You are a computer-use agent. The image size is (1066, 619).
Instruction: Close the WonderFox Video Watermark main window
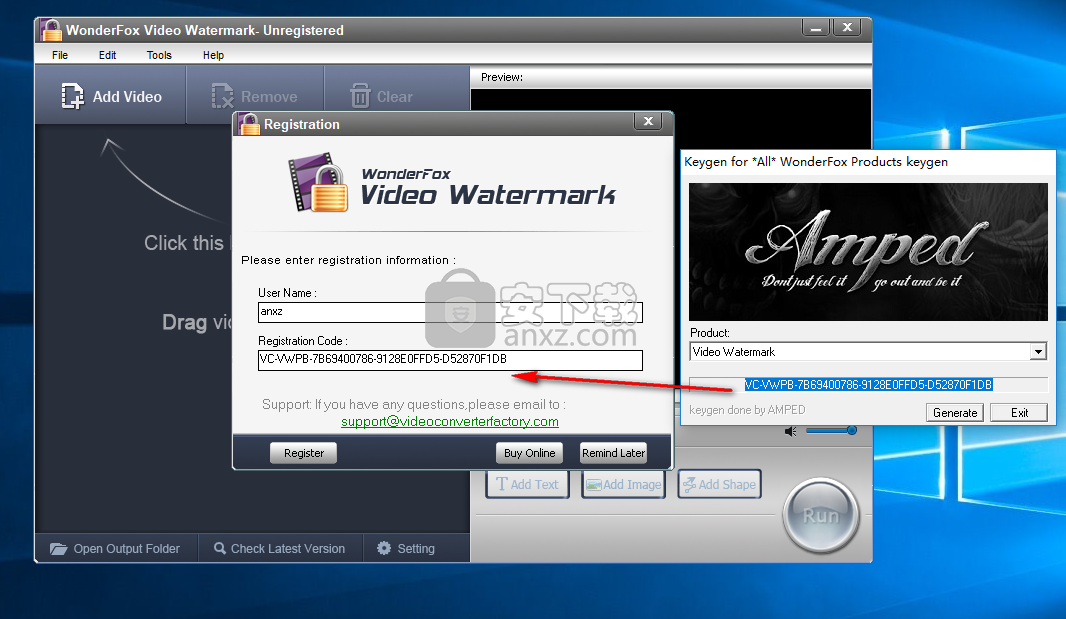click(847, 28)
